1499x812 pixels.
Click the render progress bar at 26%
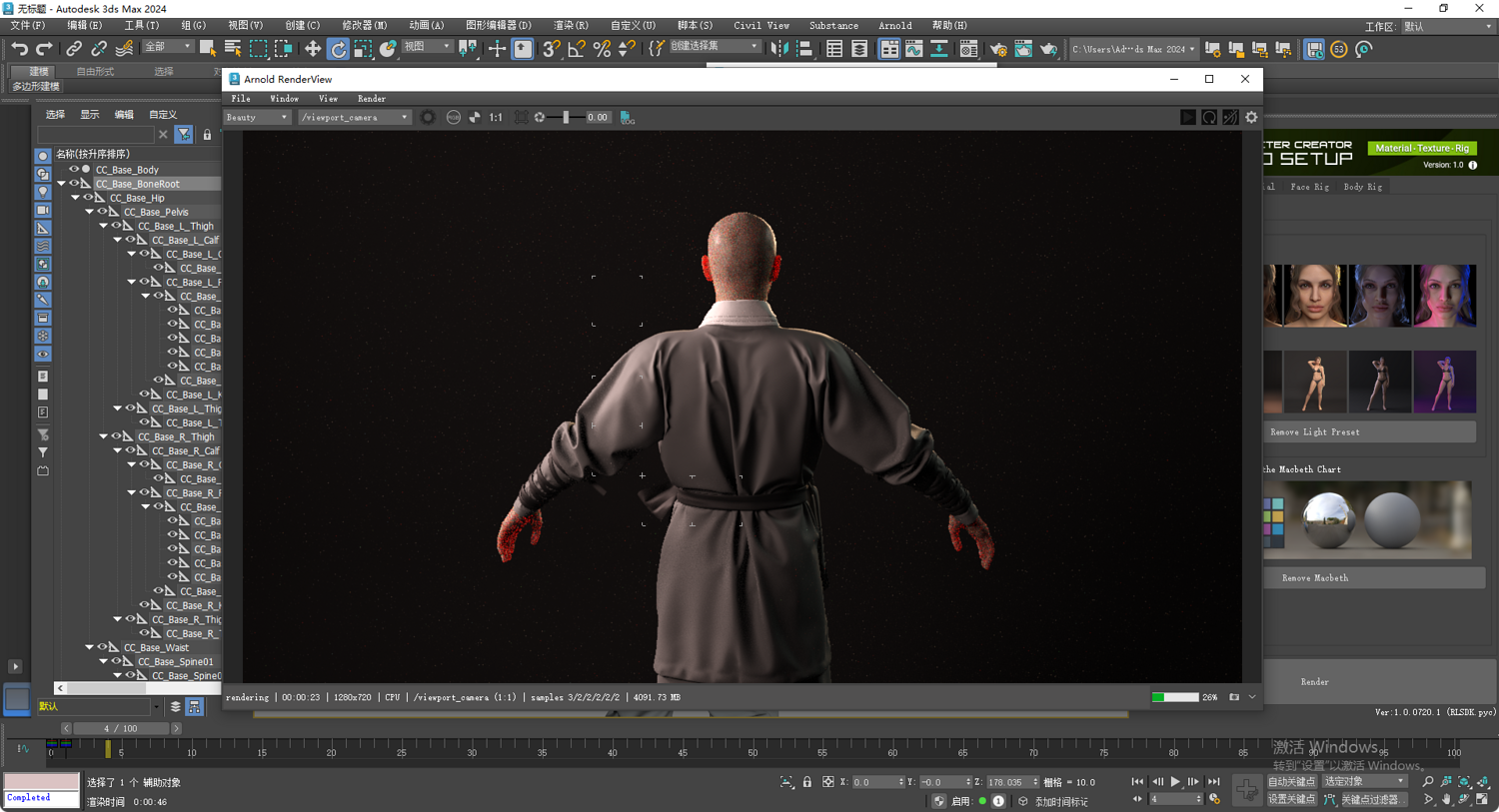coord(1175,697)
